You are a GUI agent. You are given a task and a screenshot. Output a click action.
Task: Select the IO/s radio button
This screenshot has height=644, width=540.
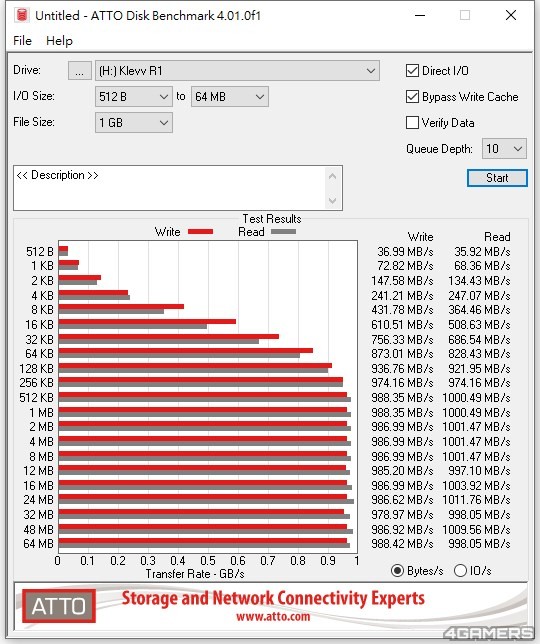point(460,570)
